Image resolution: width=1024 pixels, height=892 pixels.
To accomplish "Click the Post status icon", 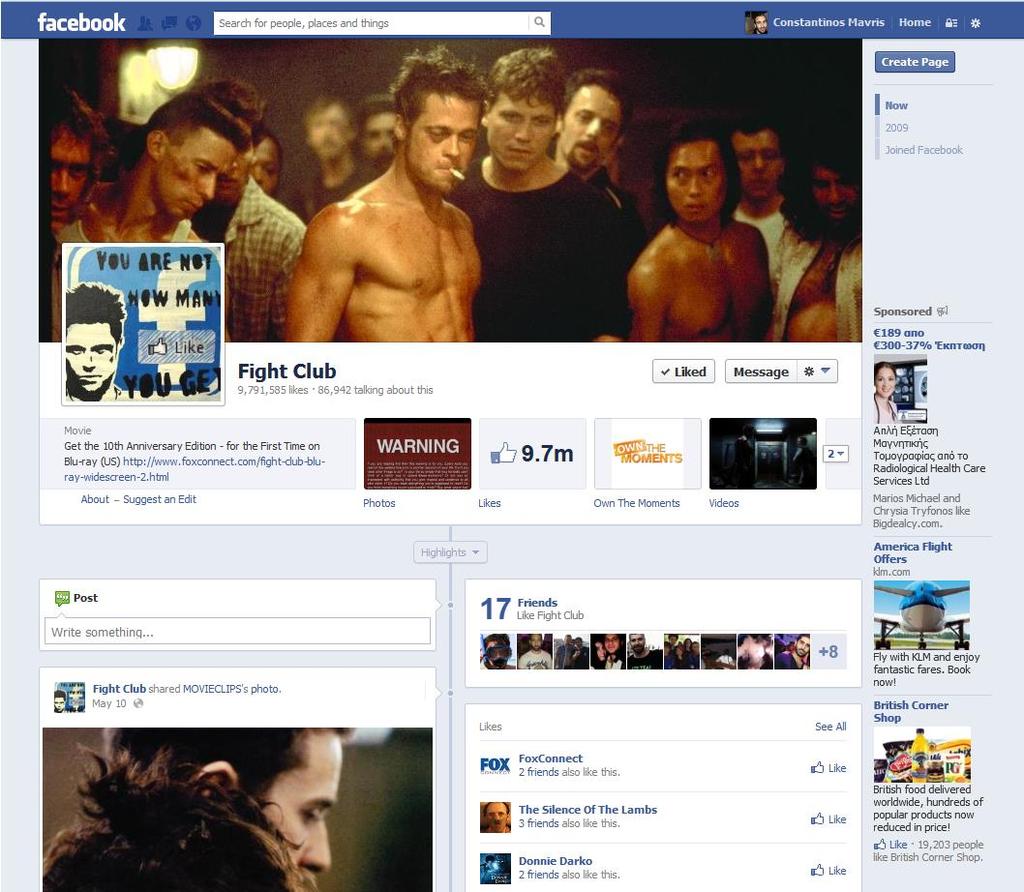I will coord(62,597).
